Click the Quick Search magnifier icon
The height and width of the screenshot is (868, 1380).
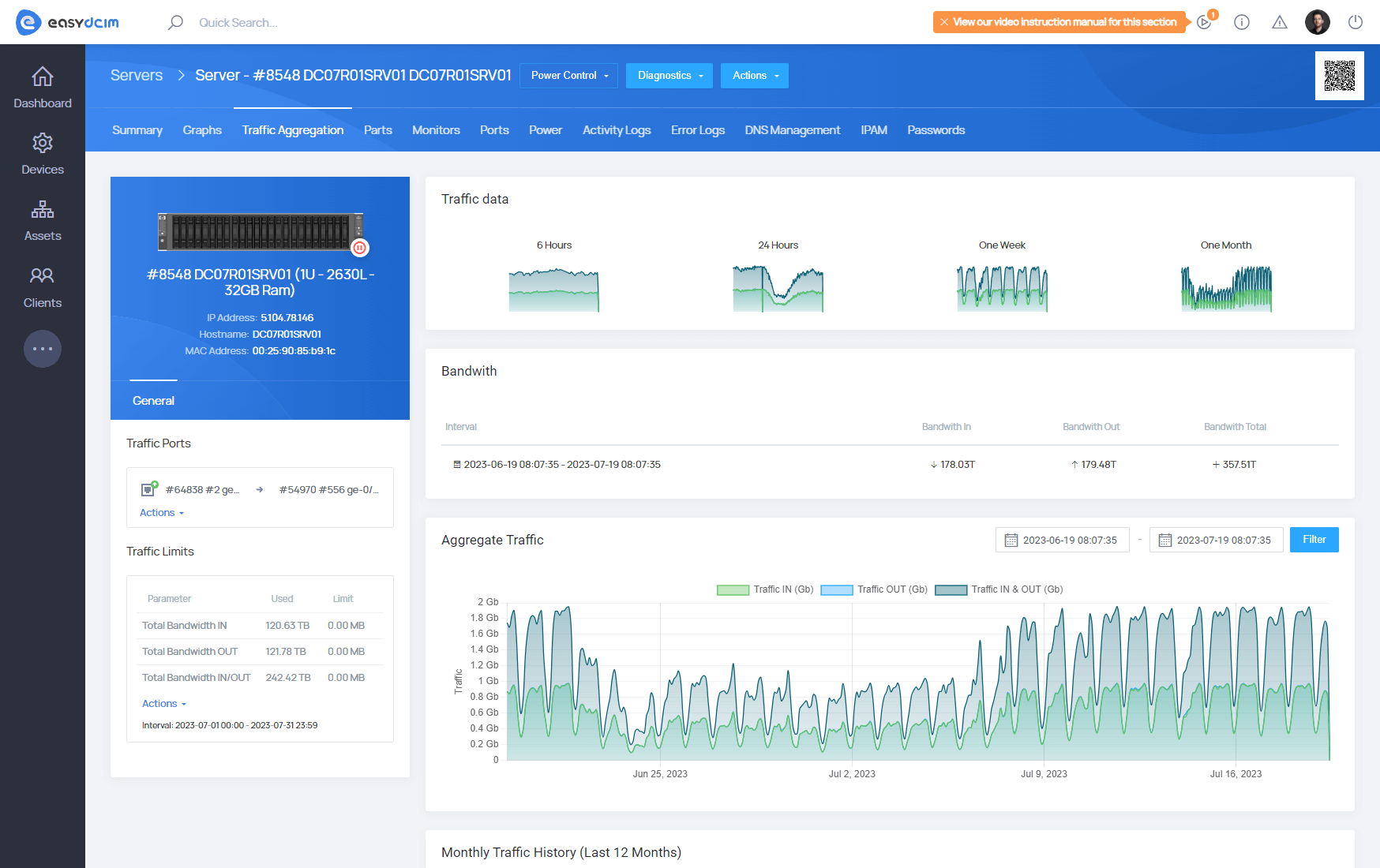click(x=175, y=22)
